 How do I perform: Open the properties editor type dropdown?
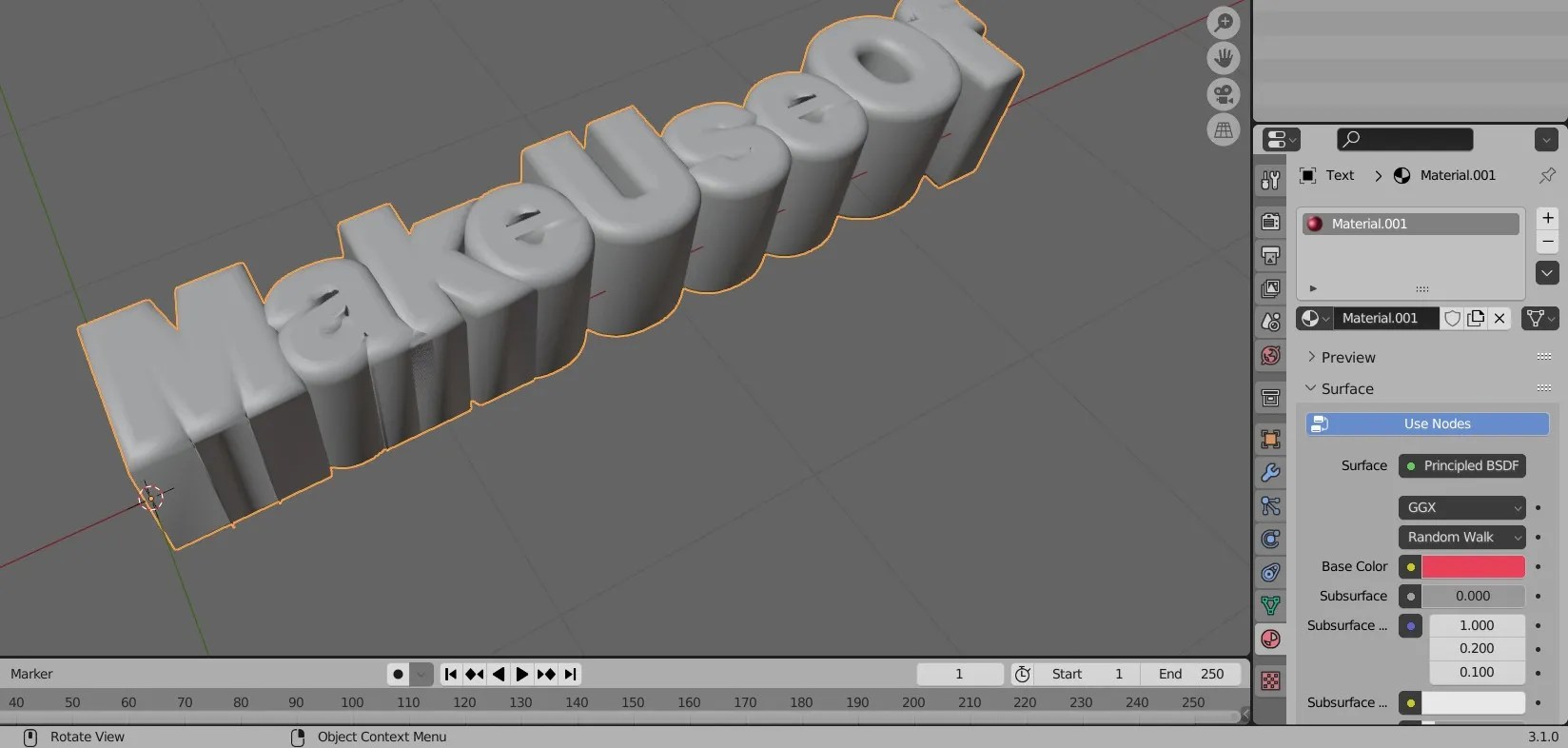pos(1281,139)
